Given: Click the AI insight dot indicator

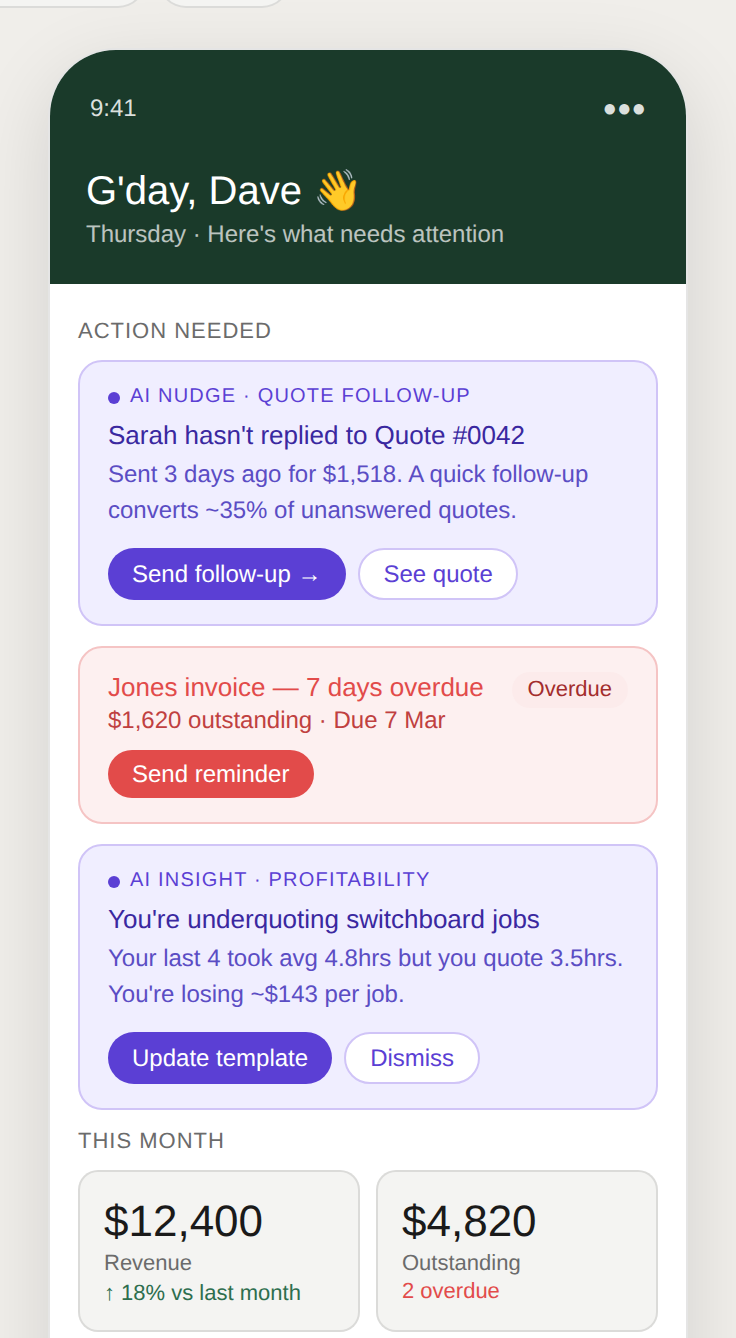Looking at the screenshot, I should point(114,880).
